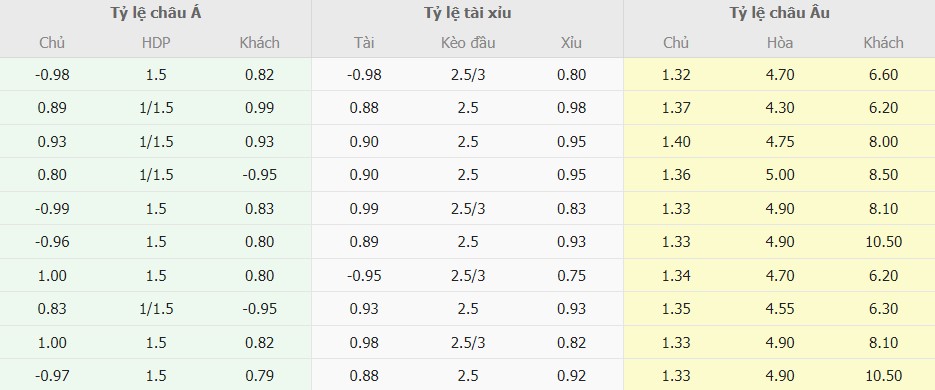Viewport: 935px width, 390px height.
Task: Click the 1.40 Chủ European odds
Action: click(676, 142)
